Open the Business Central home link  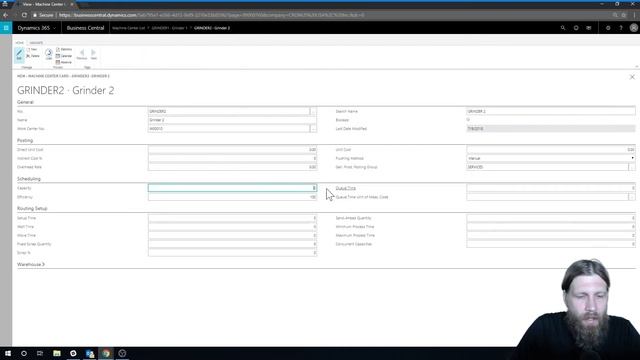click(85, 28)
